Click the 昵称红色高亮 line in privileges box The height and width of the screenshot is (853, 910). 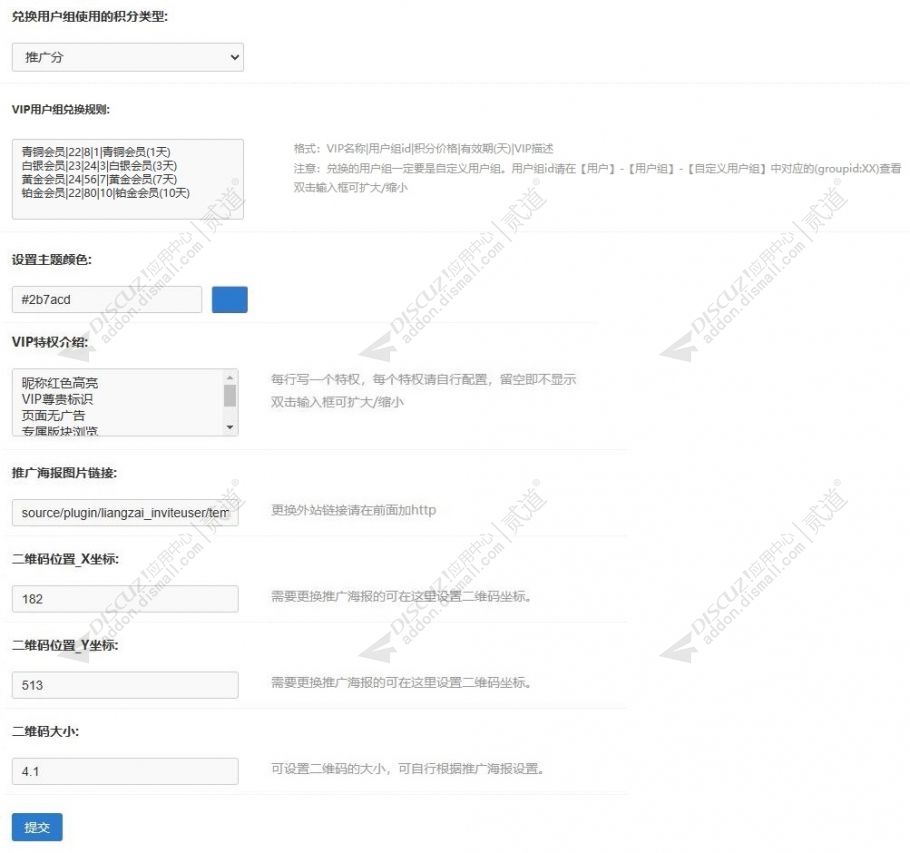click(x=60, y=383)
